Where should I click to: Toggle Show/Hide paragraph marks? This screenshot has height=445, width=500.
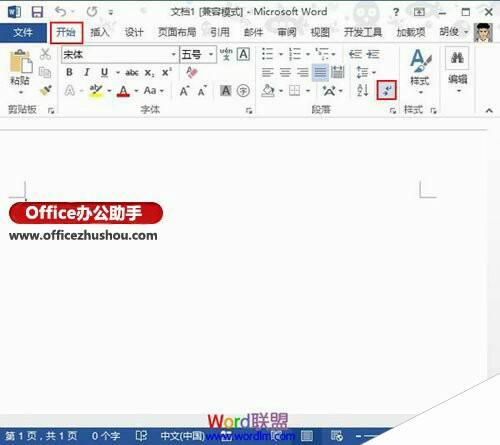pyautogui.click(x=387, y=90)
